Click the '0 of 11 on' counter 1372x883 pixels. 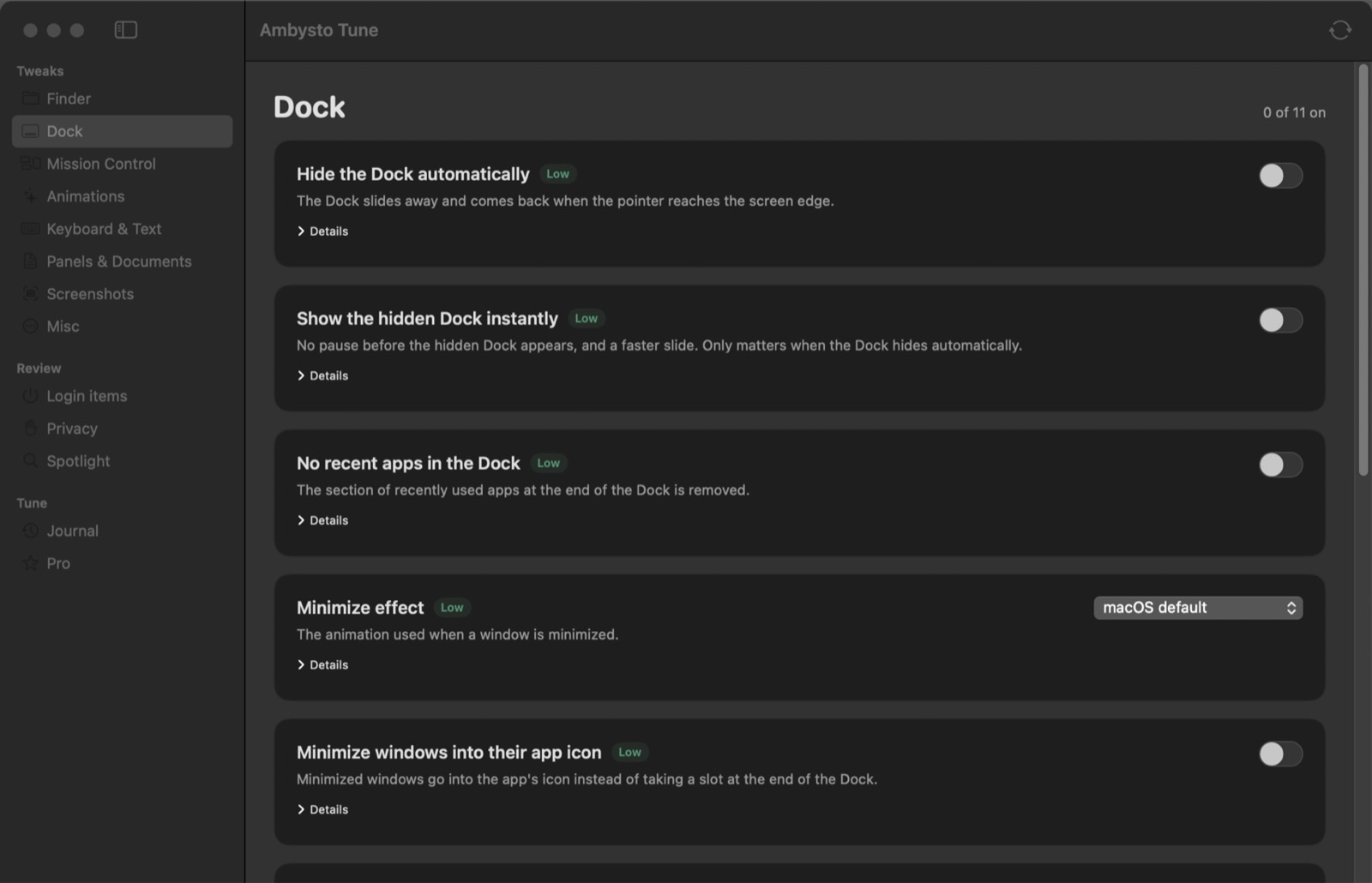(1294, 112)
